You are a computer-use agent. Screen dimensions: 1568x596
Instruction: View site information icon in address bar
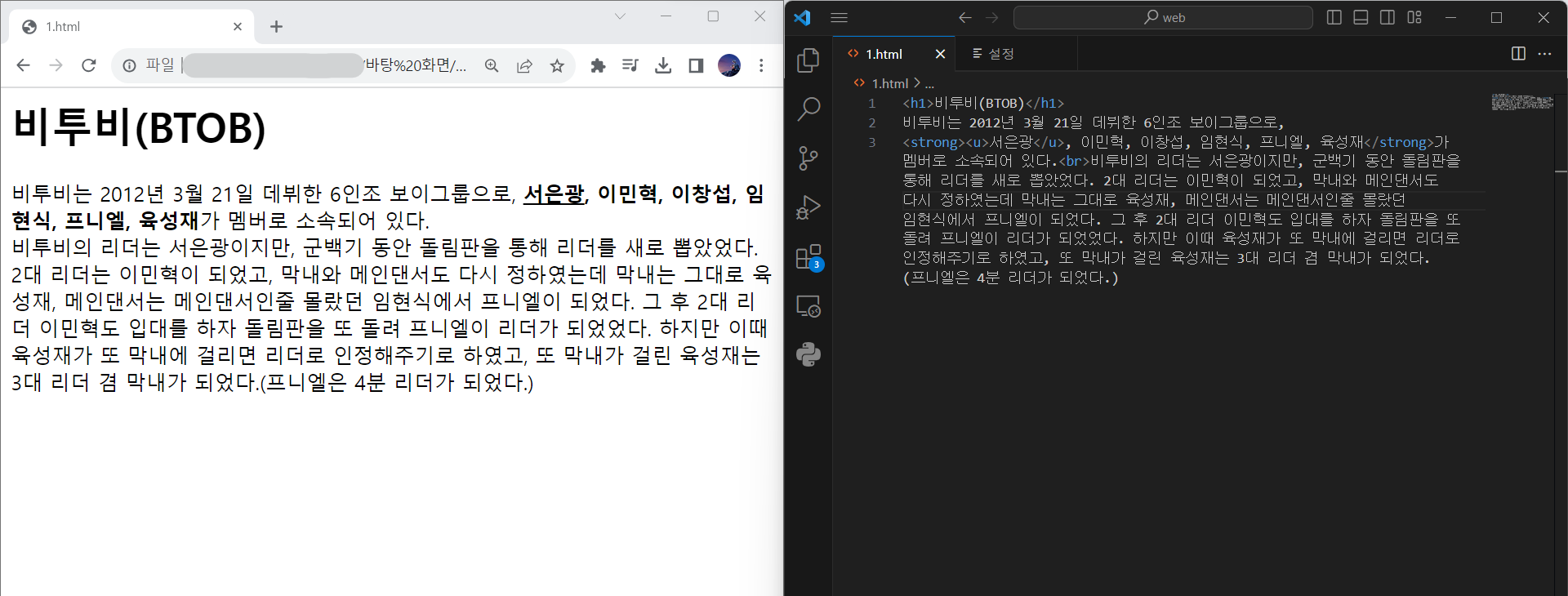(129, 65)
